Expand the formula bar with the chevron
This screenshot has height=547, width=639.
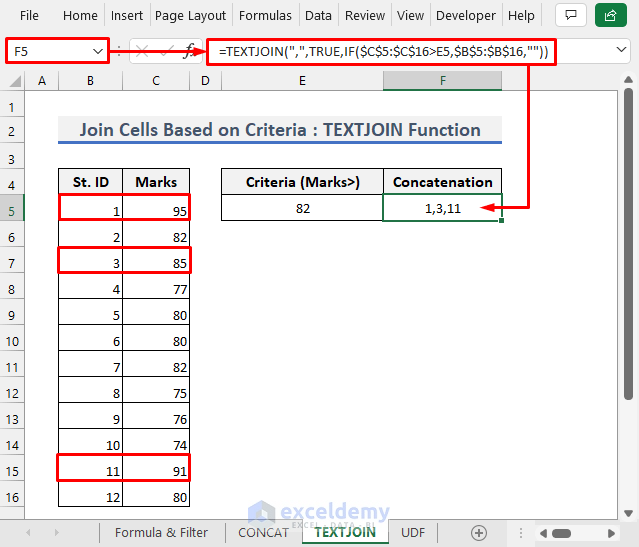621,50
